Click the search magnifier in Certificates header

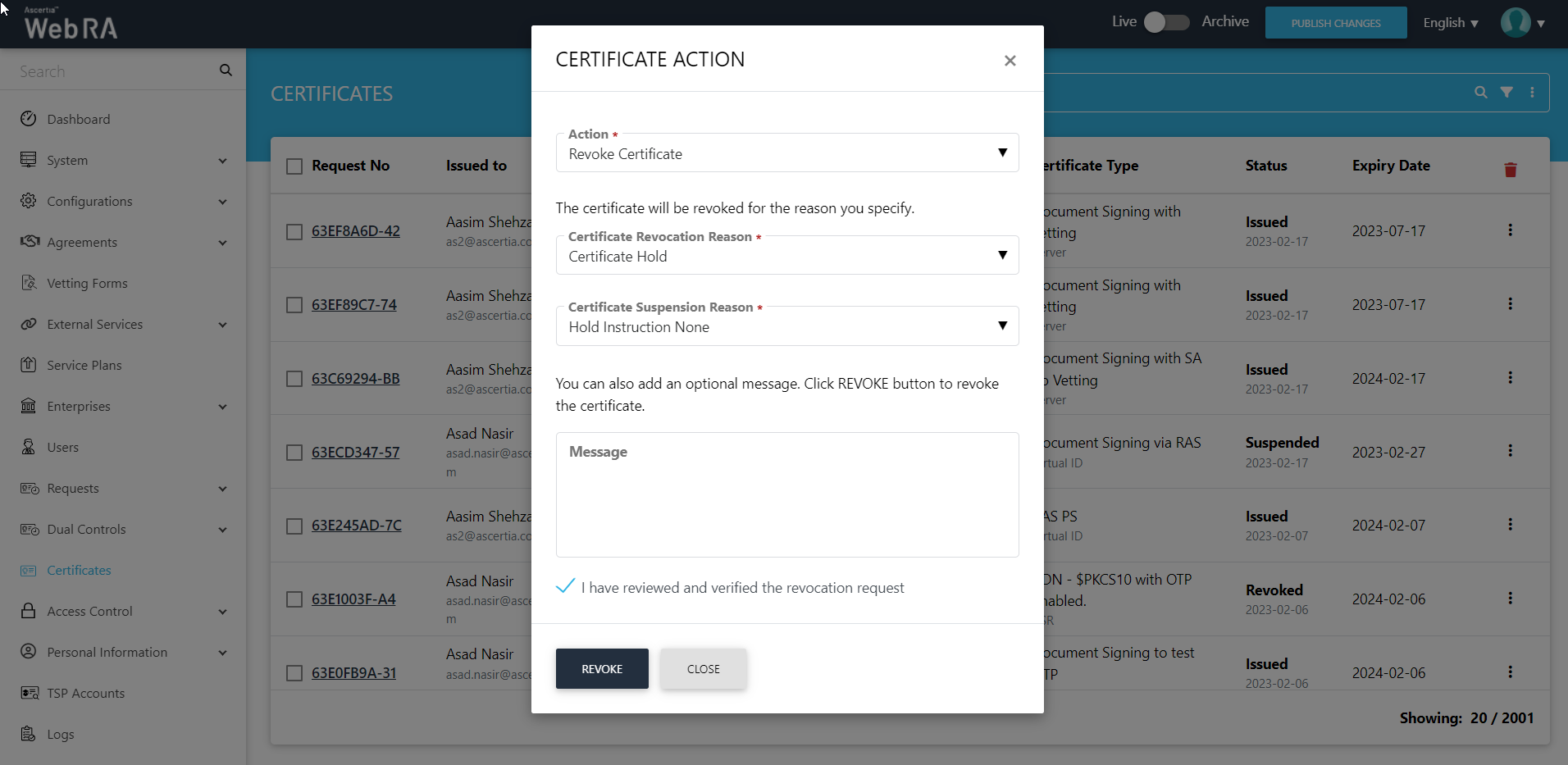1480,93
